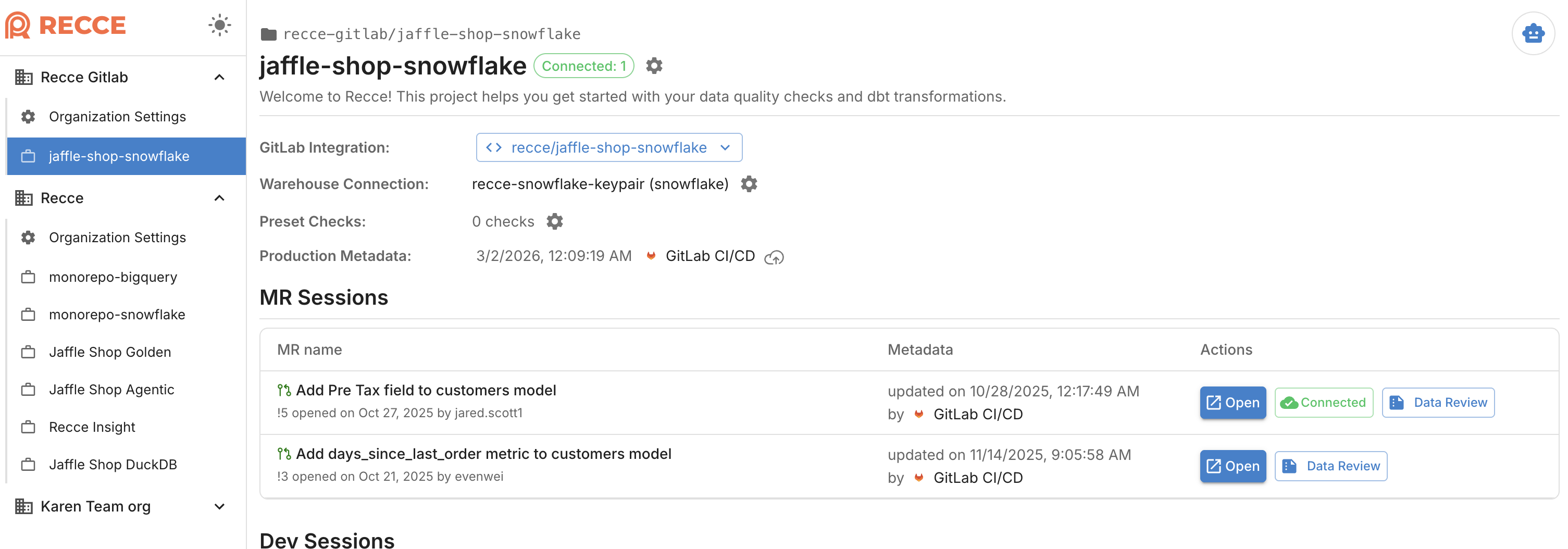Open the Preset Checks settings gear
Viewport: 1568px width, 549px height.
554,221
